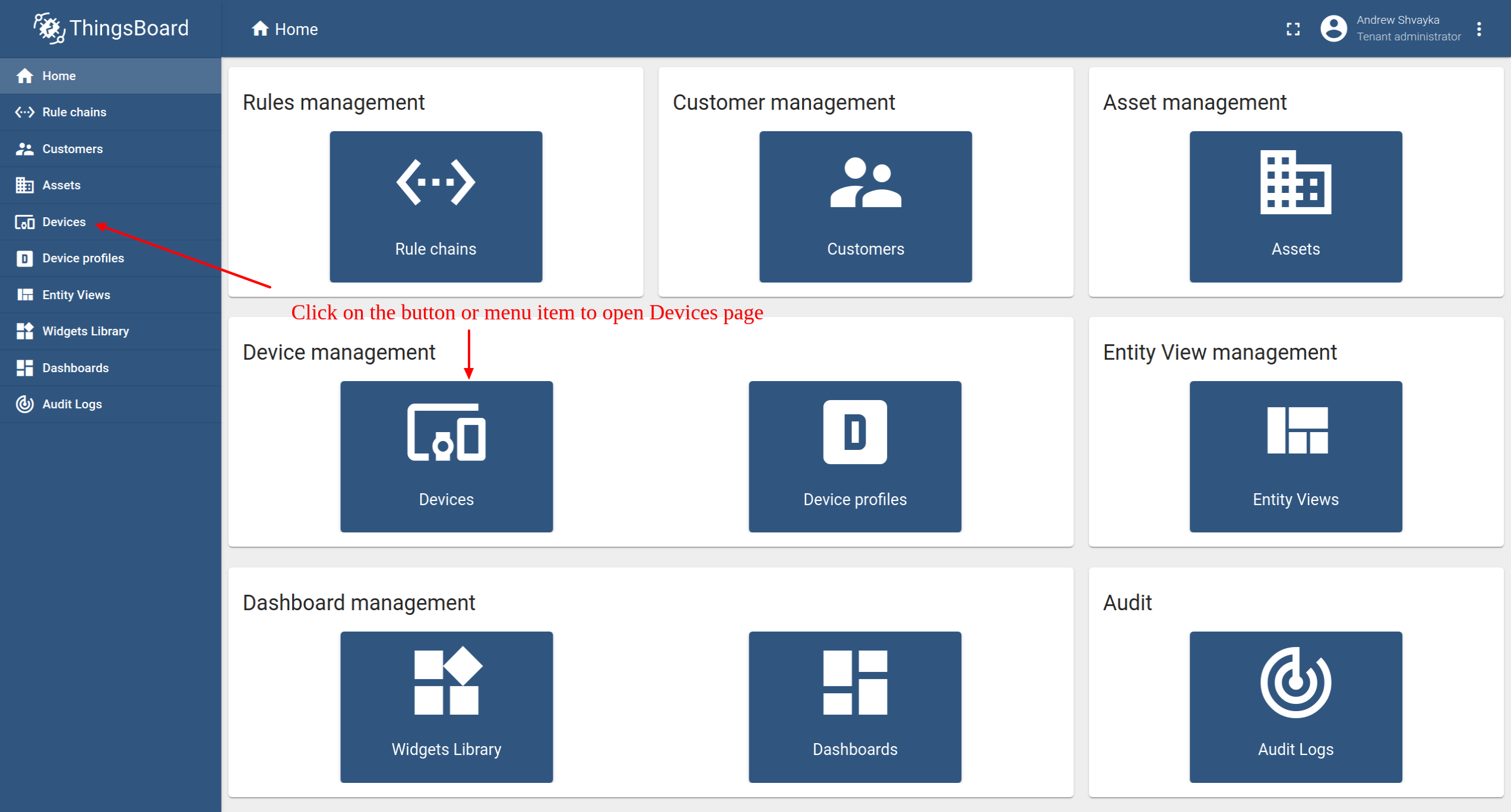Click Widgets Library sidebar icon
Screen dimensions: 1511x812
(x=24, y=331)
